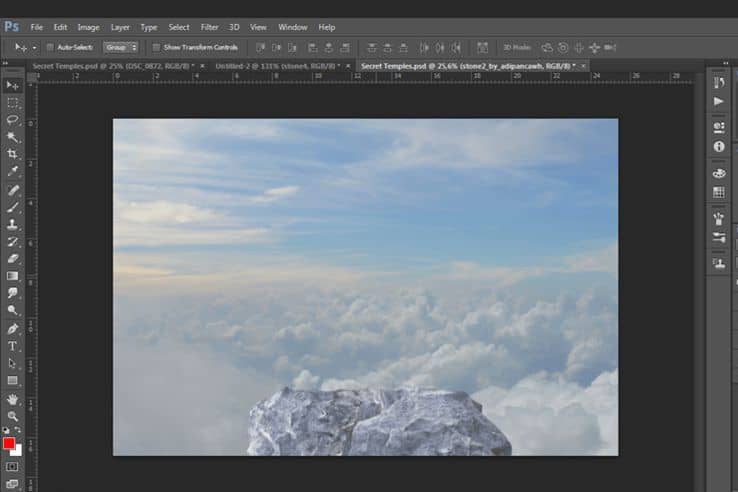
Task: Open the Layer menu
Action: pyautogui.click(x=120, y=27)
